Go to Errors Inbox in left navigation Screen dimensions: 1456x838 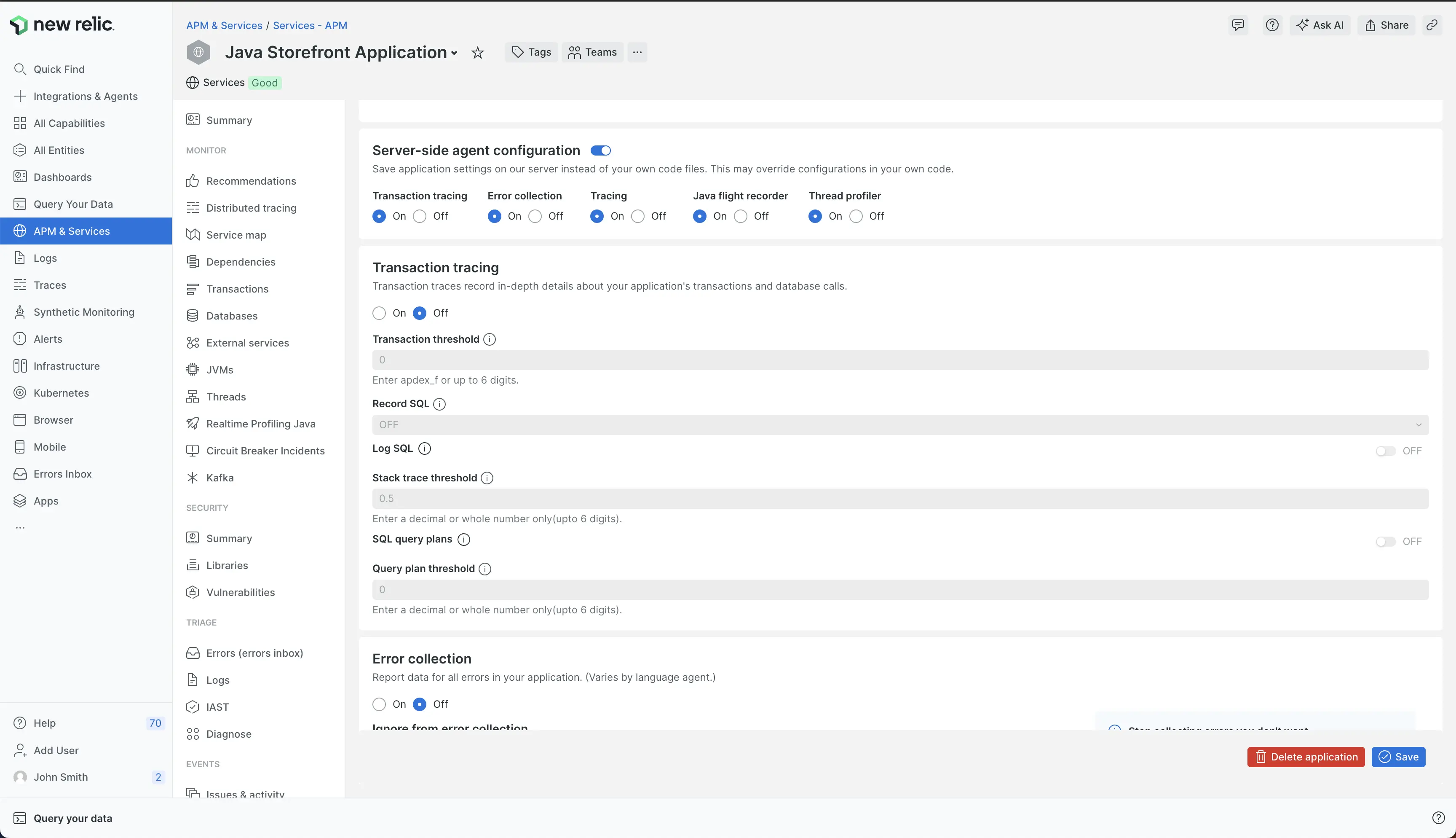click(x=63, y=474)
